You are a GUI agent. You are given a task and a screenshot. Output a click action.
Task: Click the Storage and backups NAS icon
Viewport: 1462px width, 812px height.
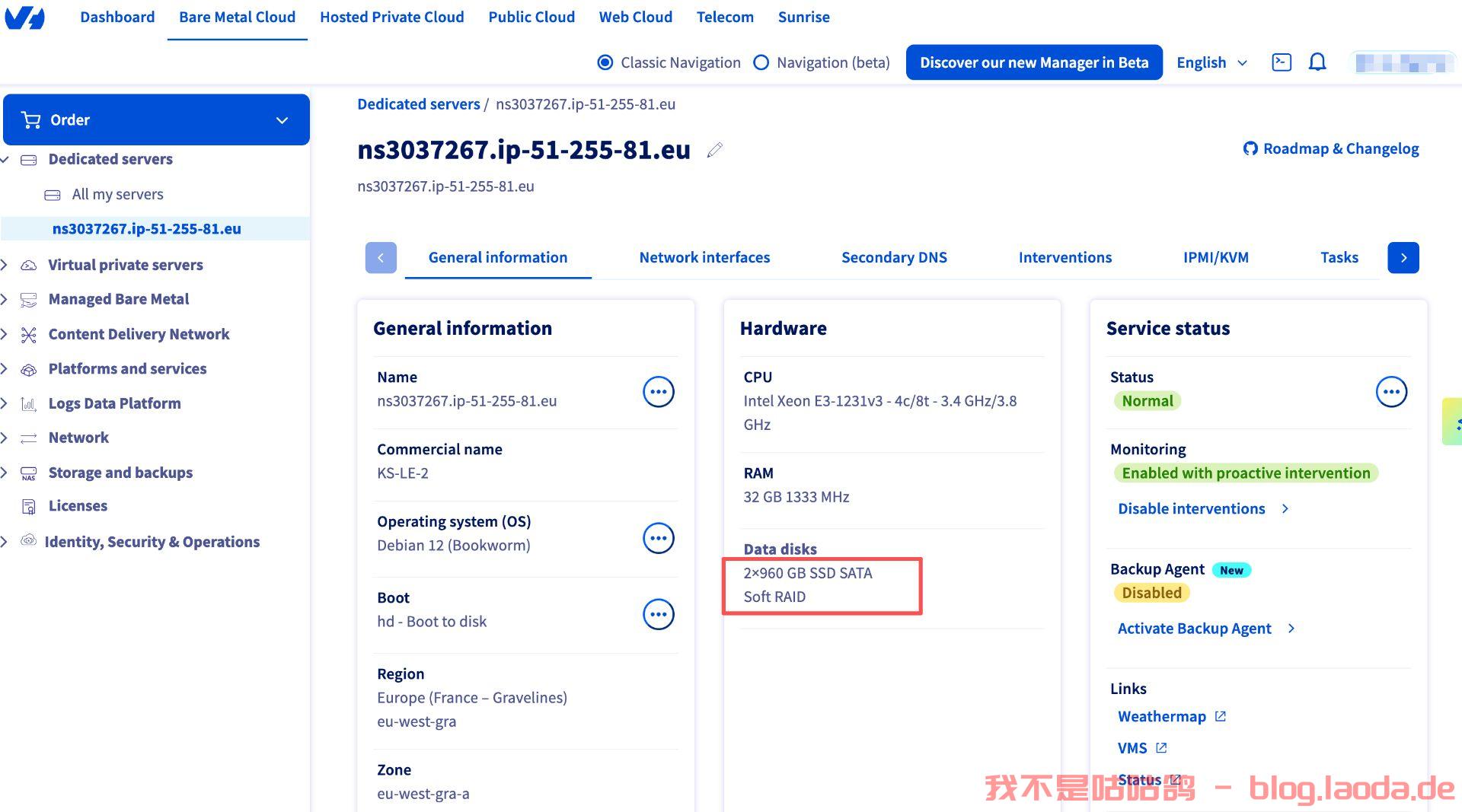(x=28, y=473)
